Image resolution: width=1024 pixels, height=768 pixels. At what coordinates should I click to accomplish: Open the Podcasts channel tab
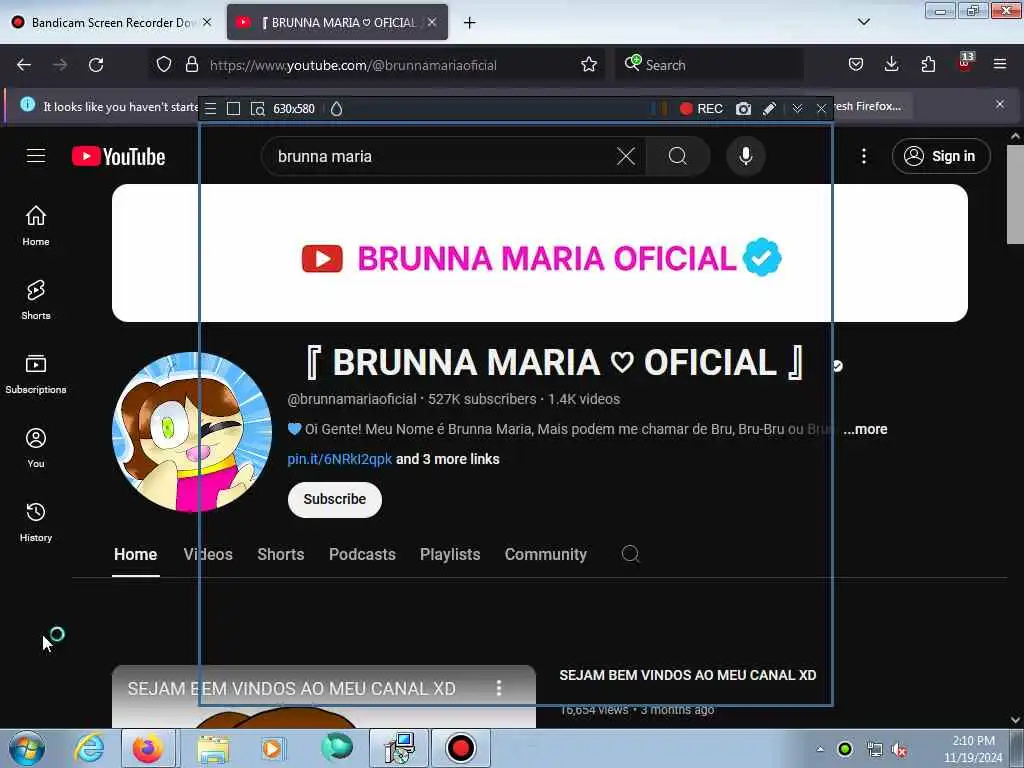coord(362,554)
